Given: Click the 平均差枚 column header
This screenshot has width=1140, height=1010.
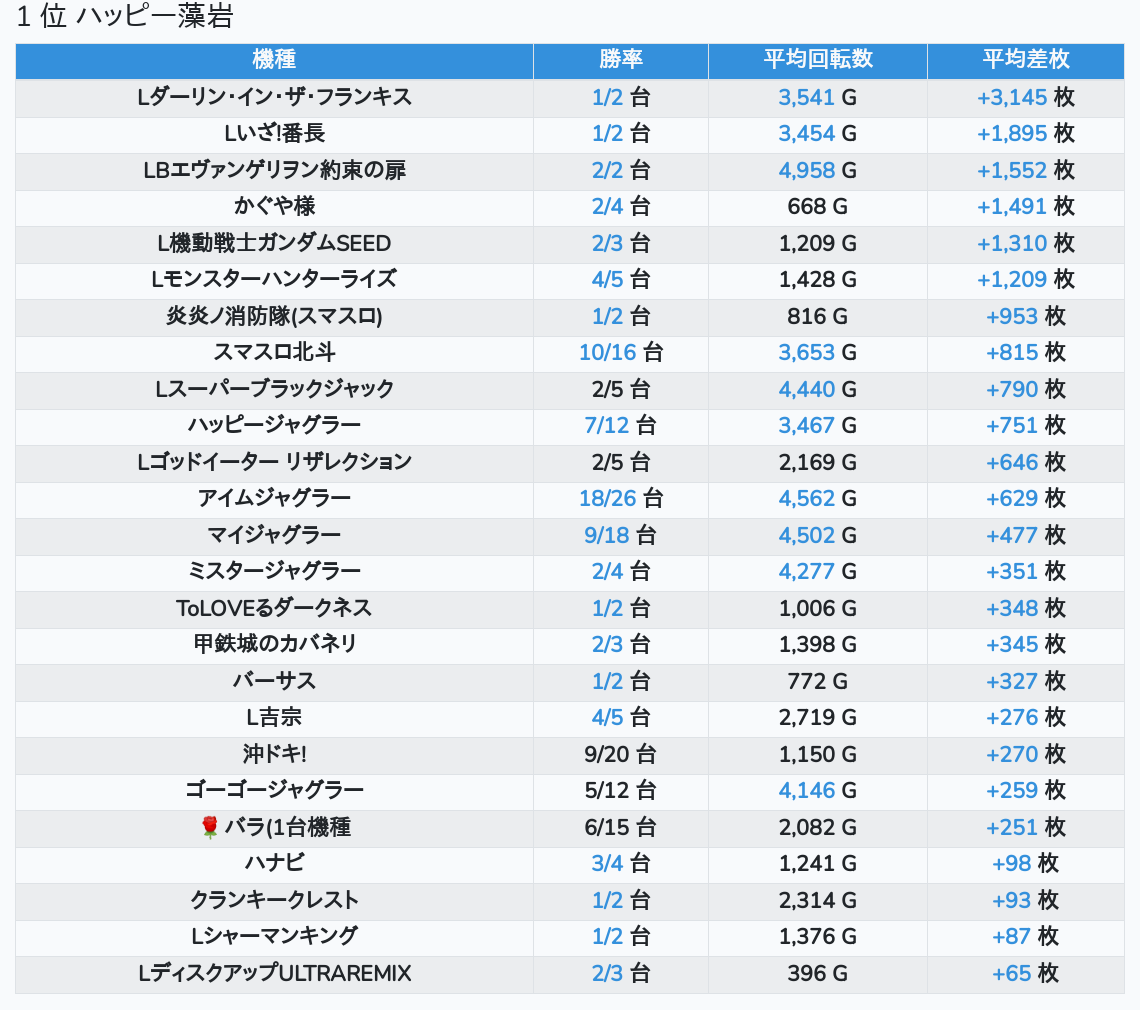Looking at the screenshot, I should pos(1026,60).
